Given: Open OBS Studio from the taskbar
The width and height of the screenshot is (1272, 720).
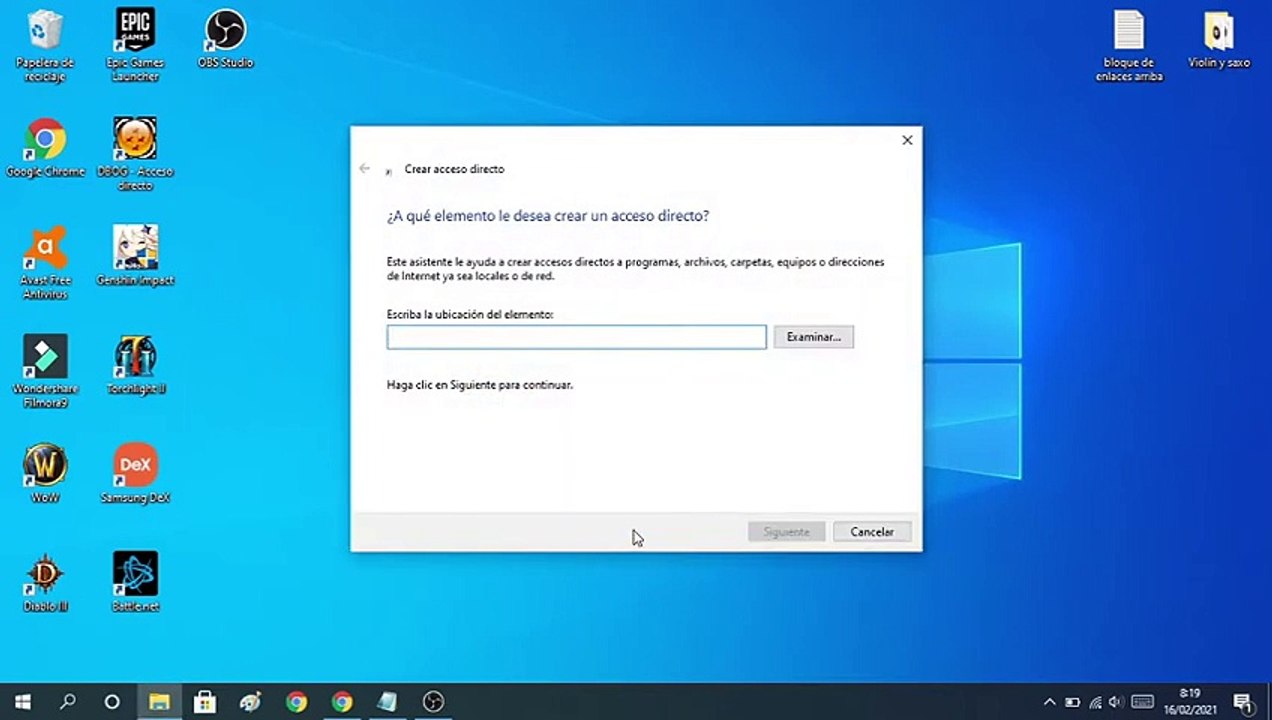Looking at the screenshot, I should click(433, 702).
